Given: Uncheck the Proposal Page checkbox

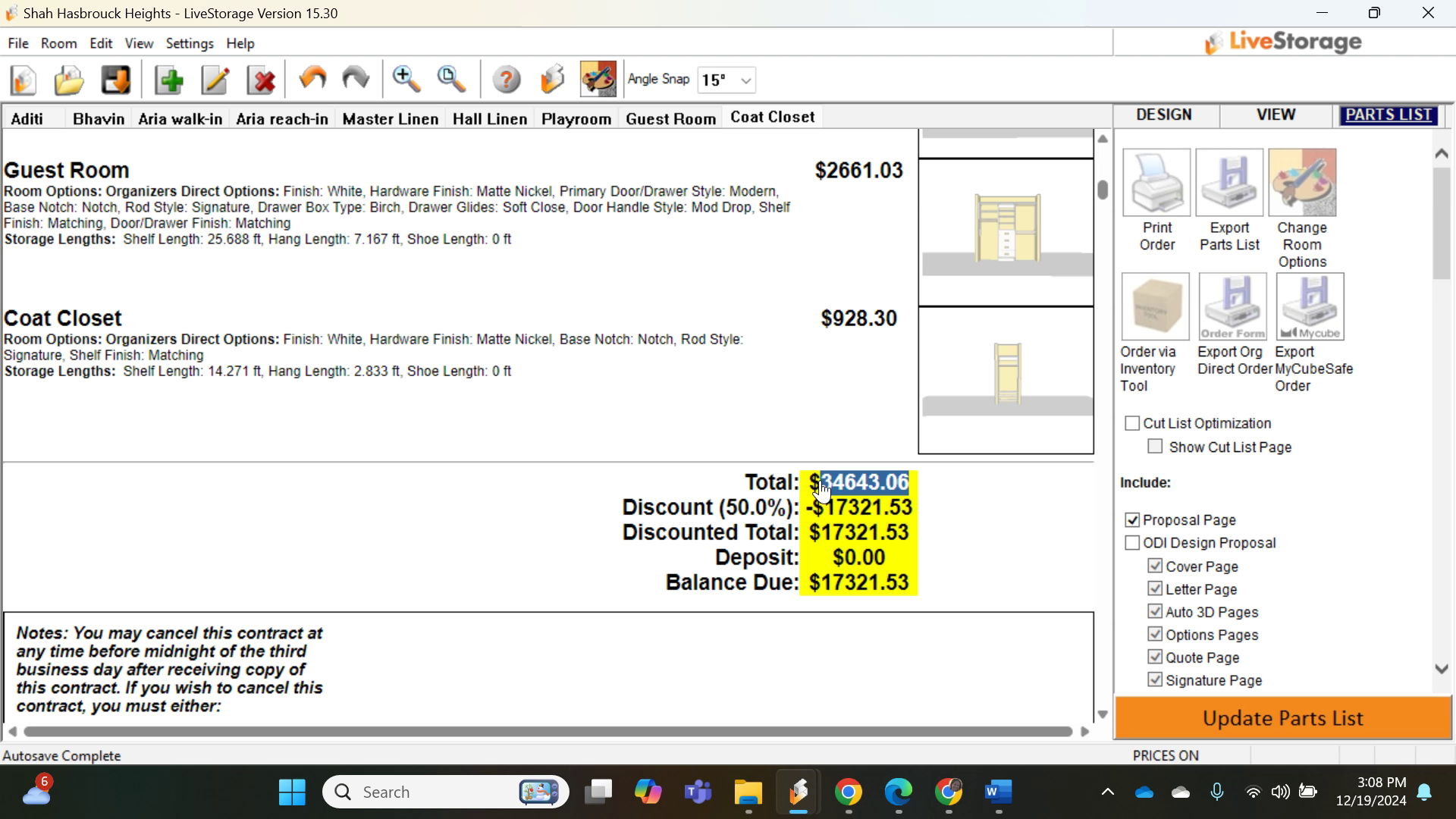Looking at the screenshot, I should click(1132, 520).
